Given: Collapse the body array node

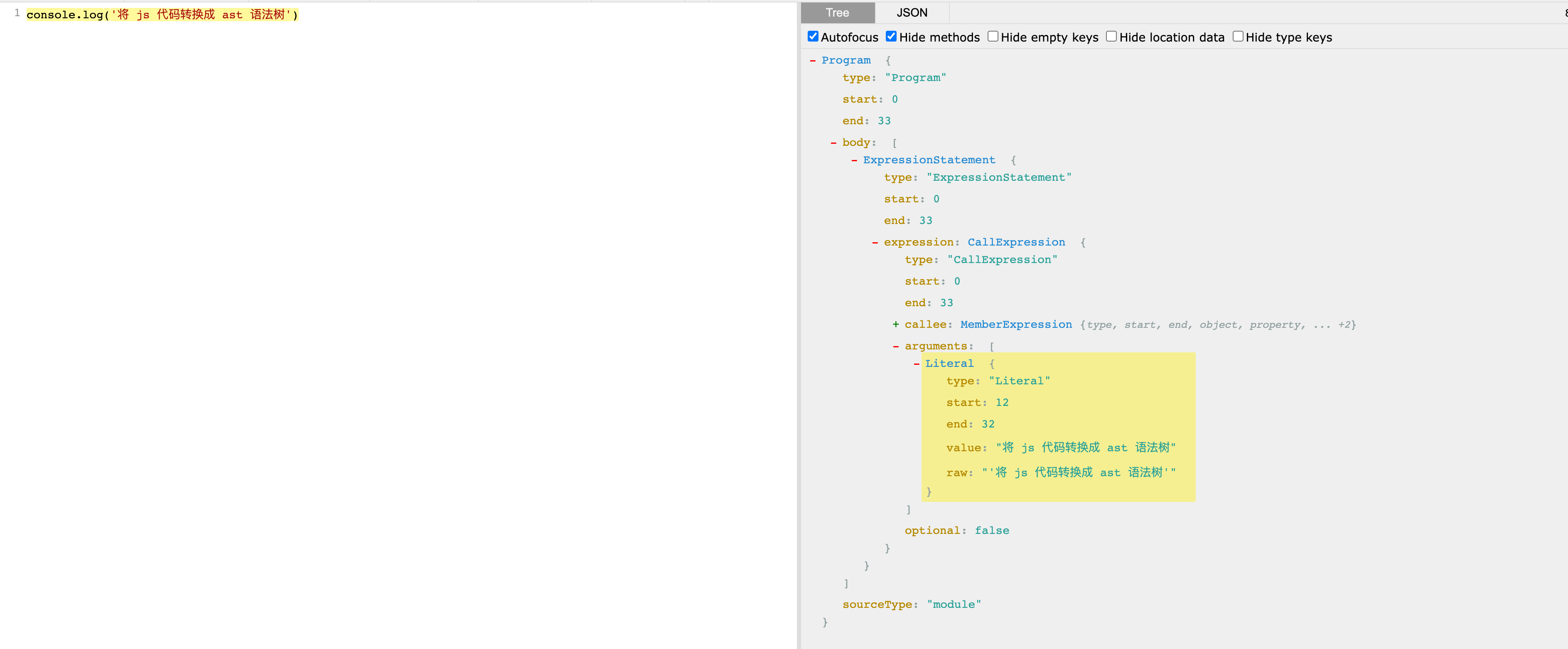Looking at the screenshot, I should coord(833,143).
